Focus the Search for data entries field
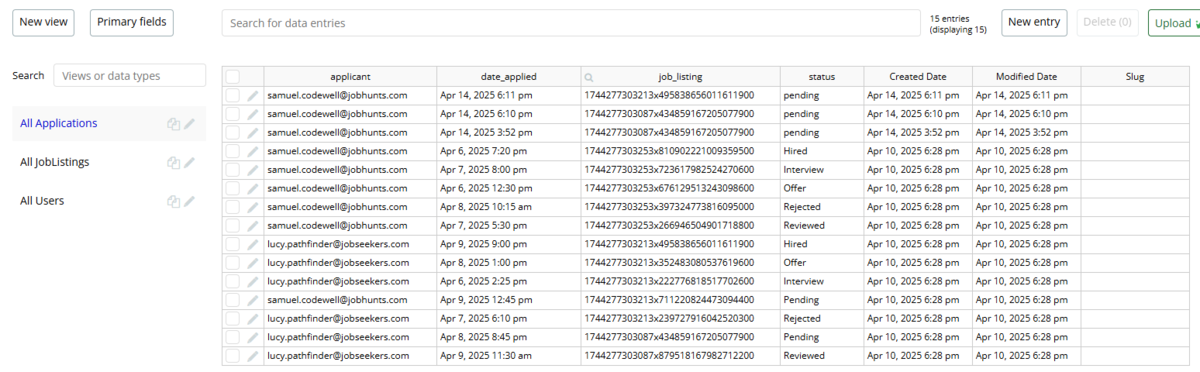The image size is (1200, 372). tap(570, 23)
